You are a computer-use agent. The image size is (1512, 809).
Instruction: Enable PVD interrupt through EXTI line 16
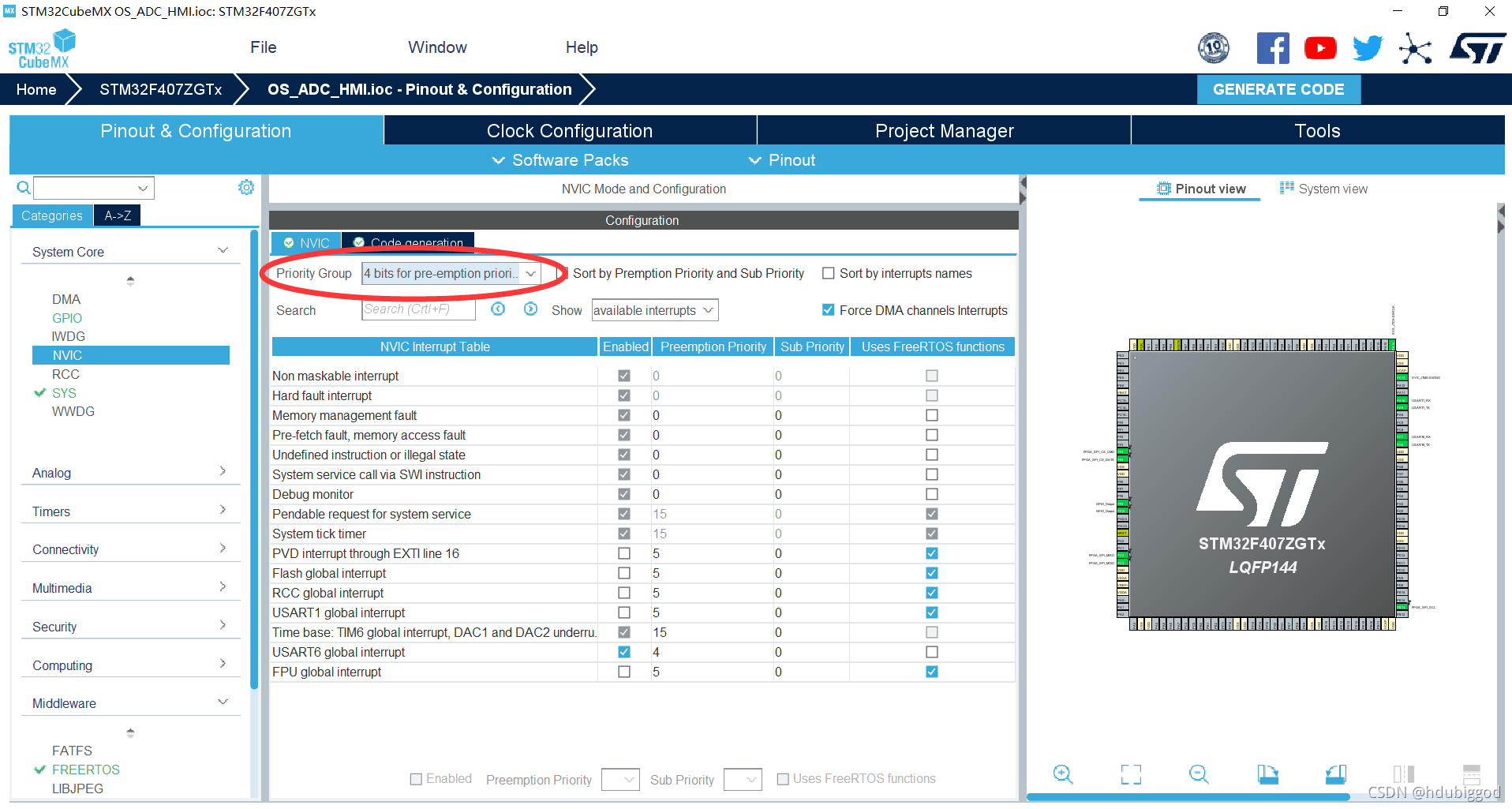[624, 553]
